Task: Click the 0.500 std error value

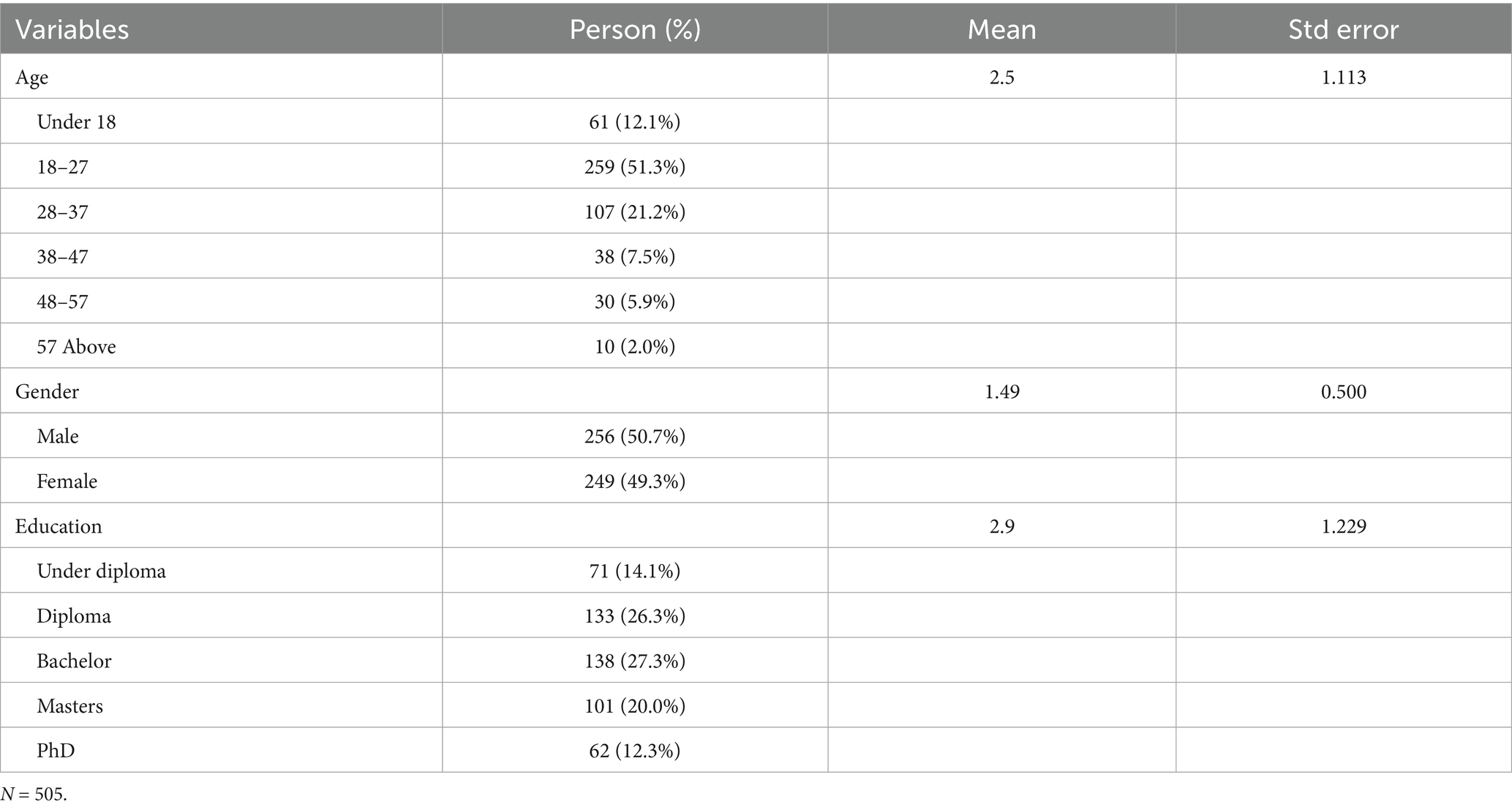Action: (1343, 391)
